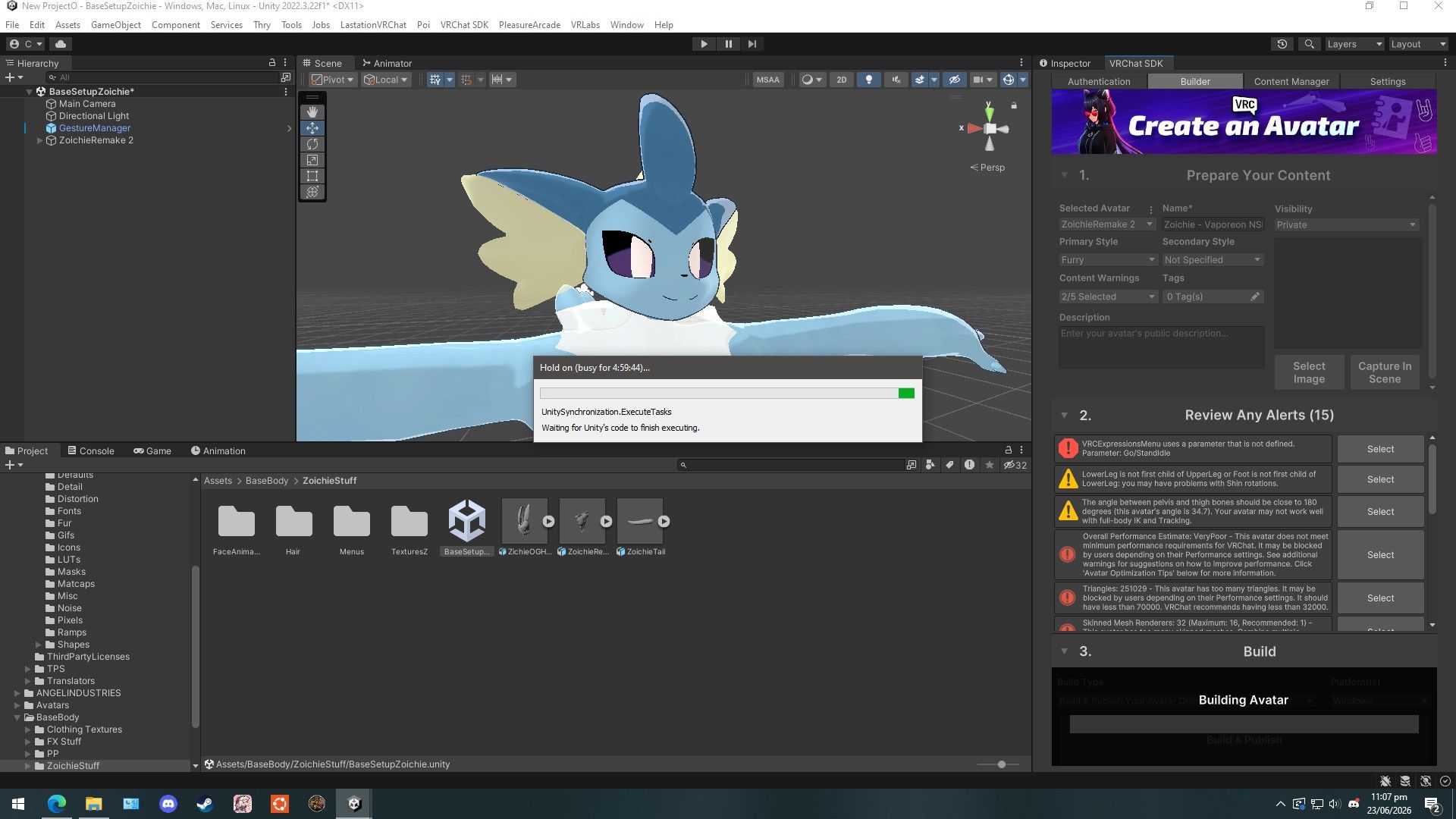
Task: Toggle grid visibility in Scene view
Action: 435,80
